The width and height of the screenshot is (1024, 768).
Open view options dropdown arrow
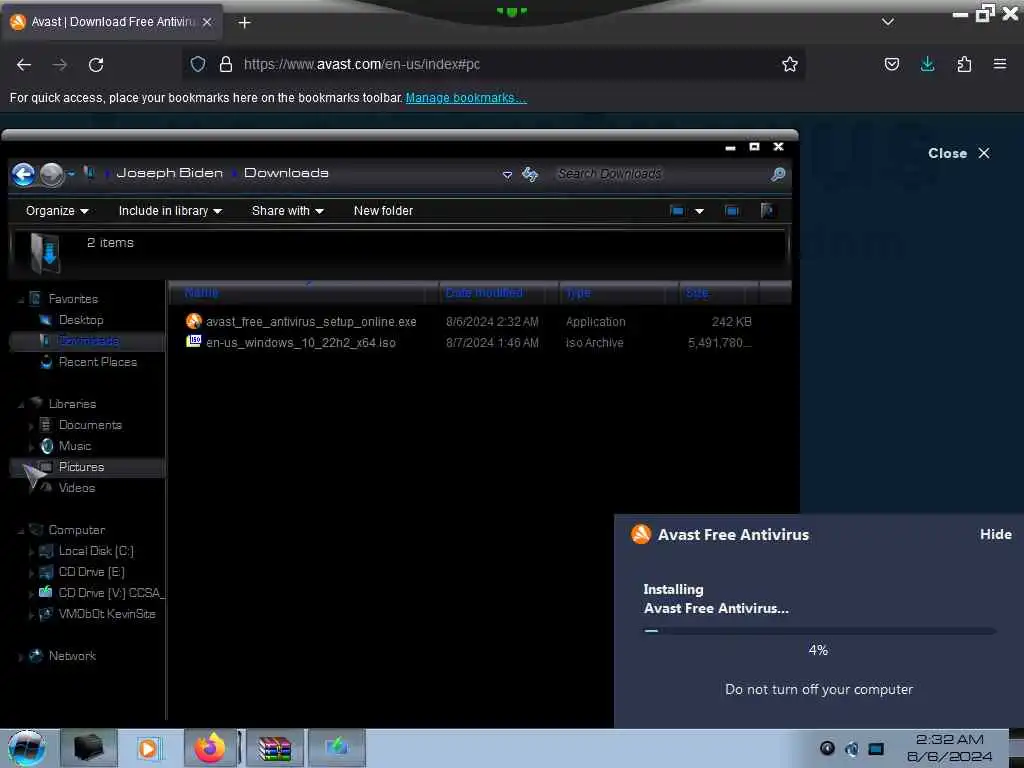(699, 212)
